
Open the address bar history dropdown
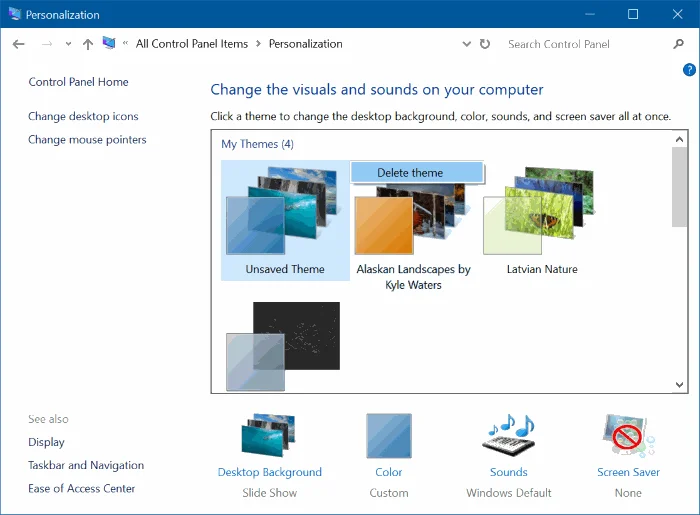467,44
